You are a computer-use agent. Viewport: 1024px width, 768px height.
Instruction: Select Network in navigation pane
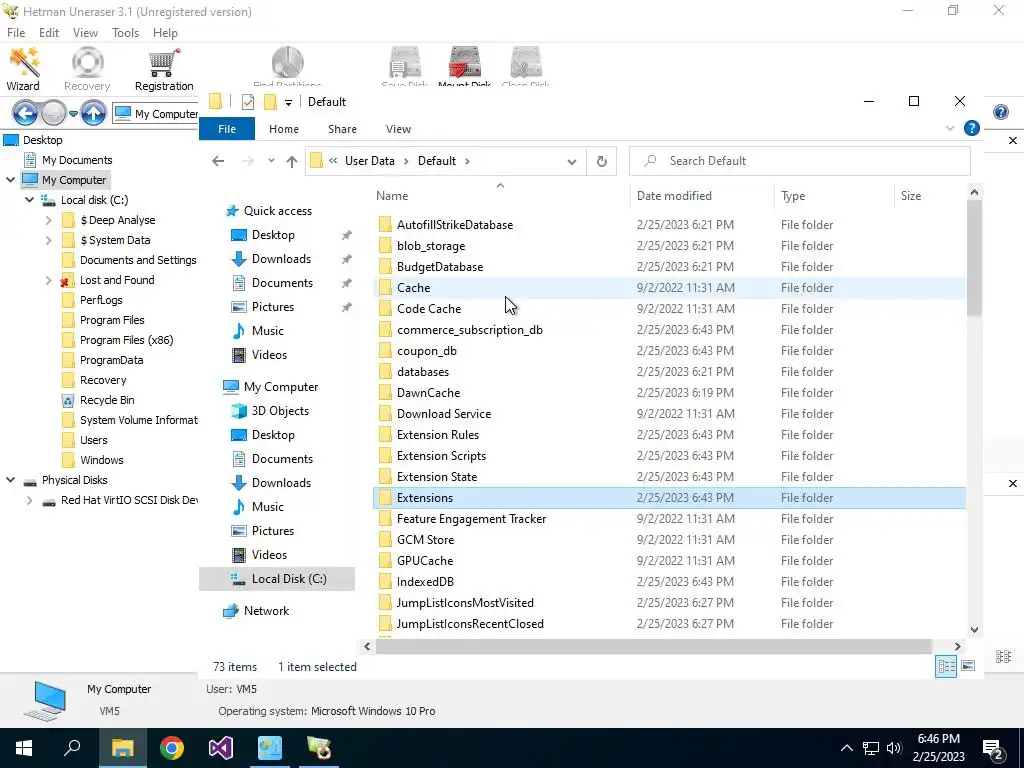pyautogui.click(x=266, y=611)
